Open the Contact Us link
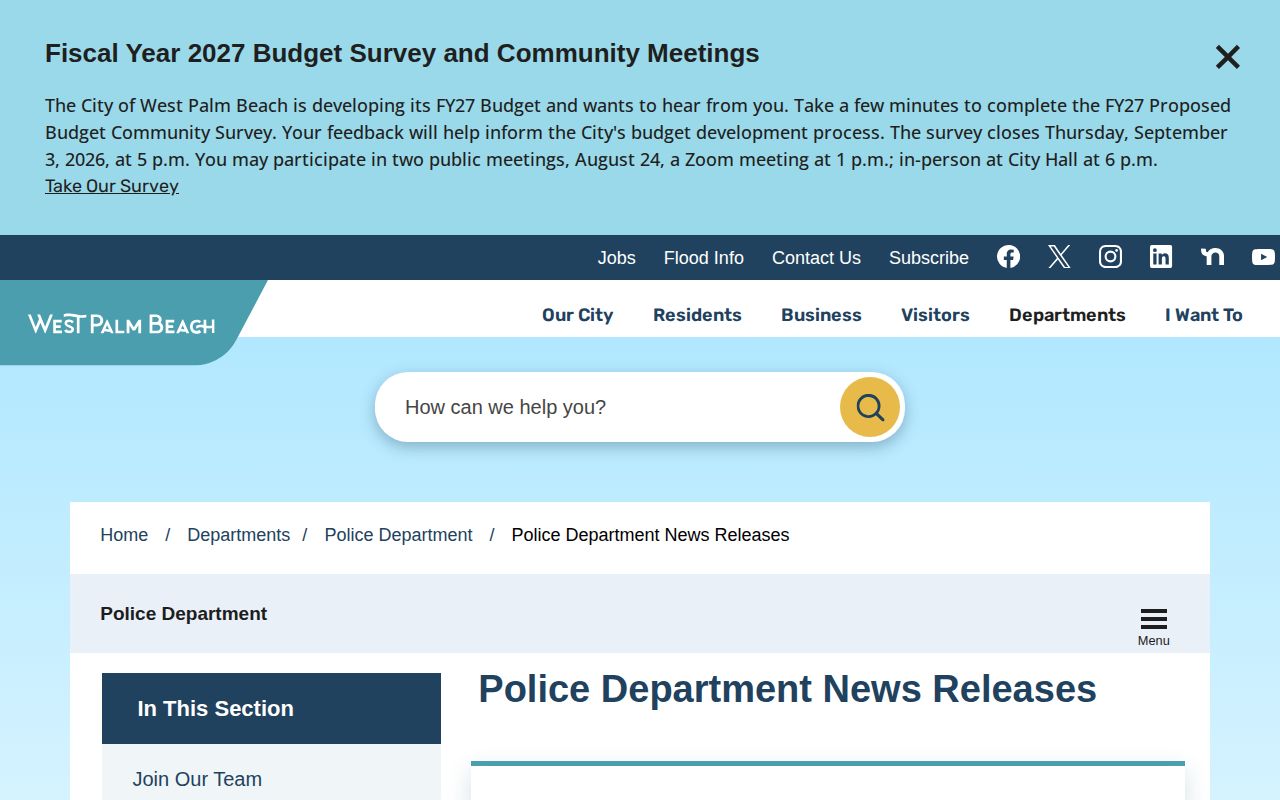 pyautogui.click(x=816, y=258)
